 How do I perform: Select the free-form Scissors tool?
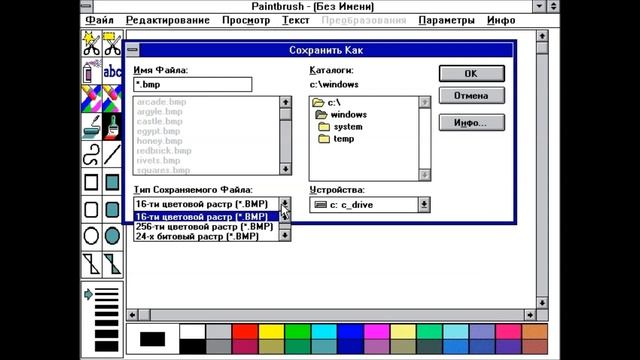pyautogui.click(x=91, y=44)
